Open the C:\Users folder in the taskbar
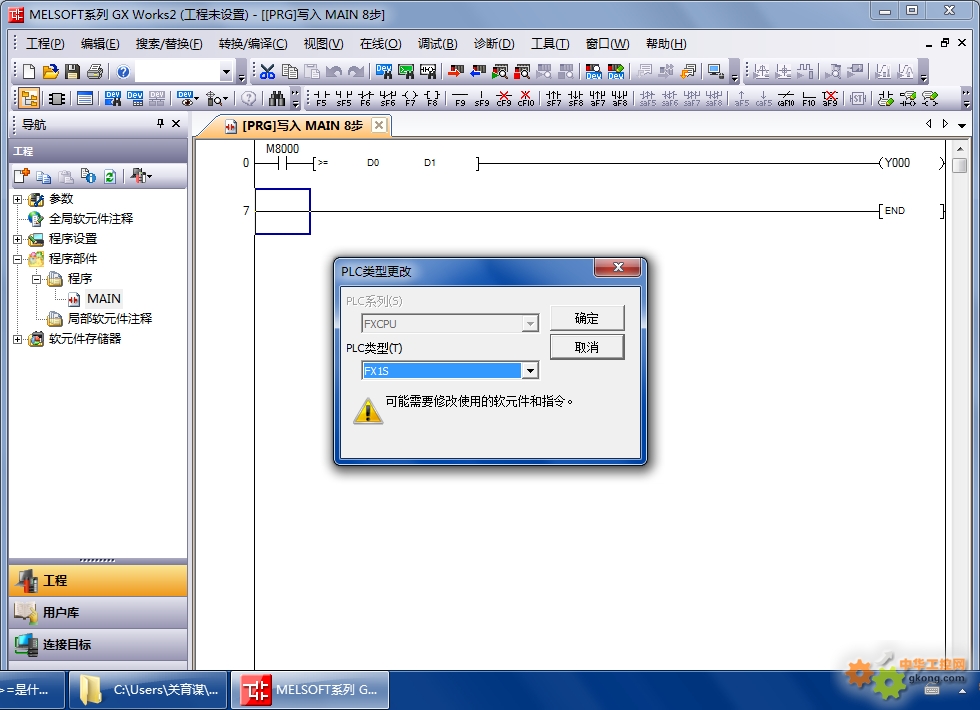Screen dimensions: 980x710 pos(148,690)
